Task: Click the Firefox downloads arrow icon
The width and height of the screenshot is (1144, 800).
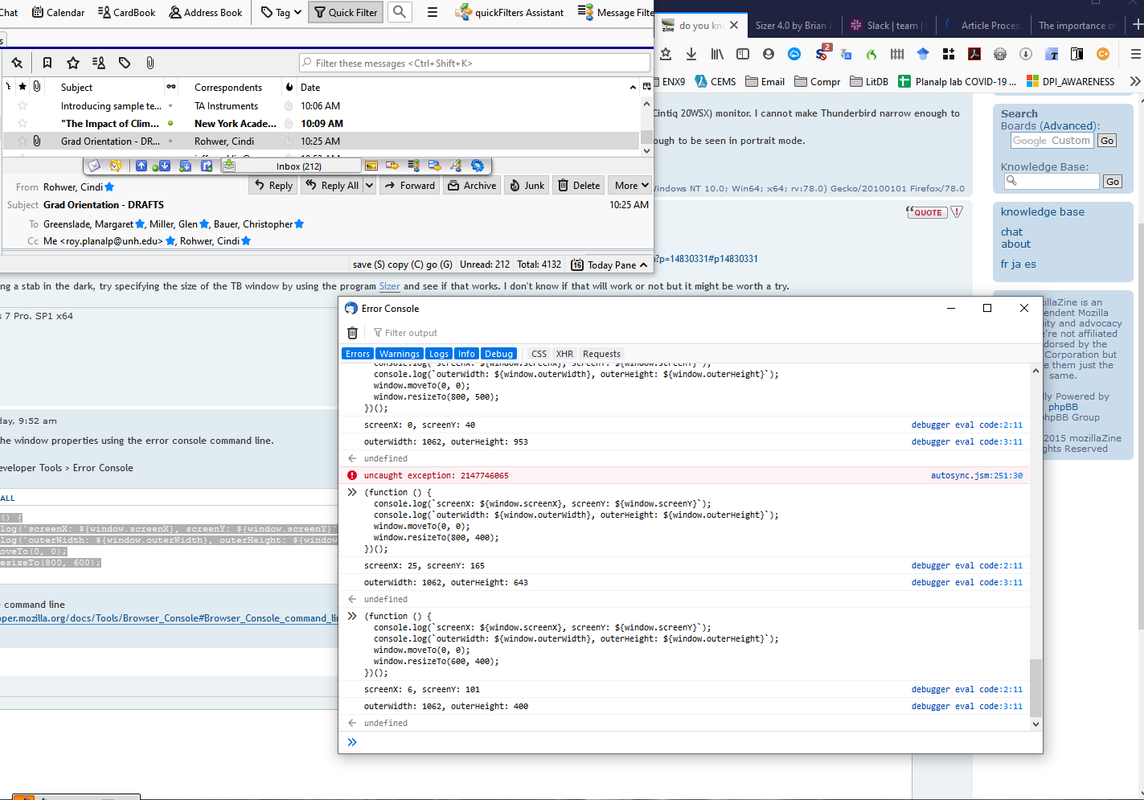Action: [x=691, y=54]
